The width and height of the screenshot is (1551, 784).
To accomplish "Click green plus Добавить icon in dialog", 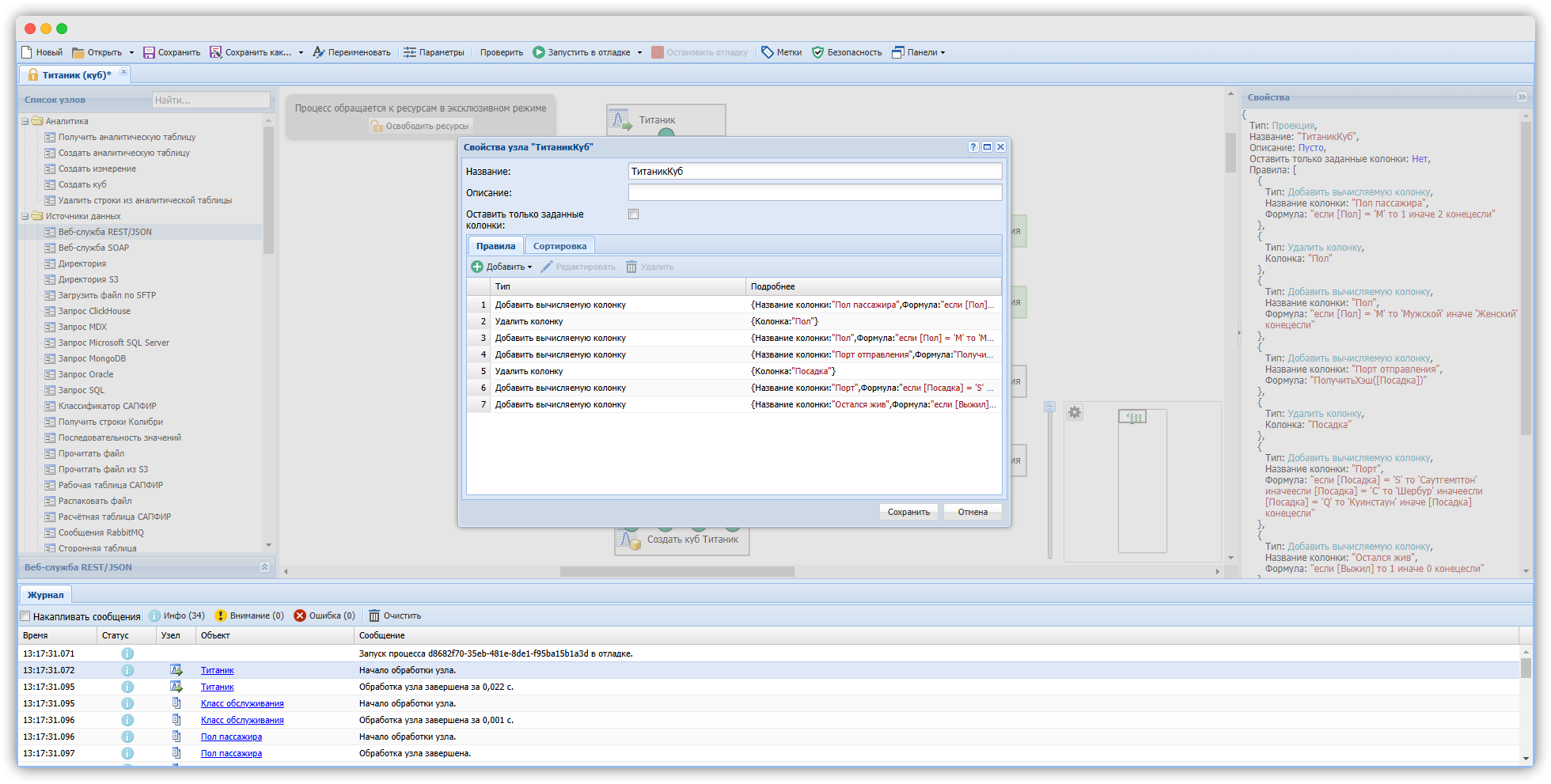I will 477,267.
